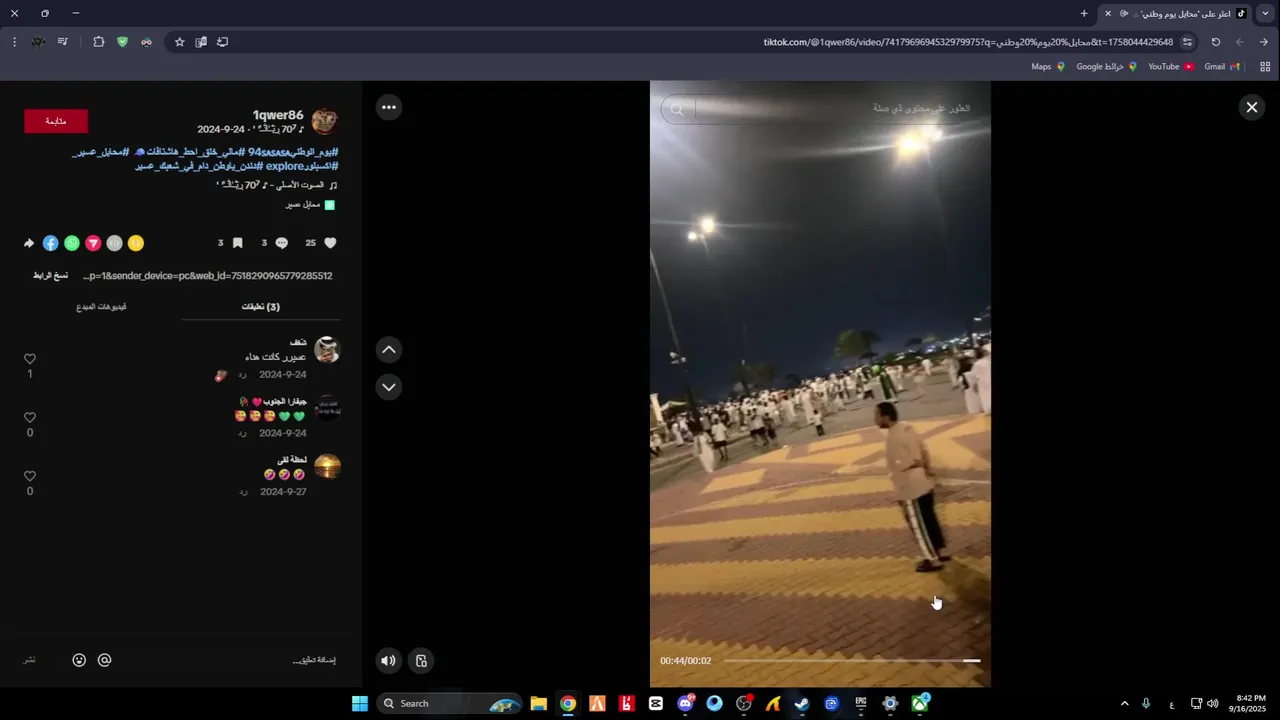
Task: Bookmark the video to favorites
Action: pyautogui.click(x=237, y=243)
